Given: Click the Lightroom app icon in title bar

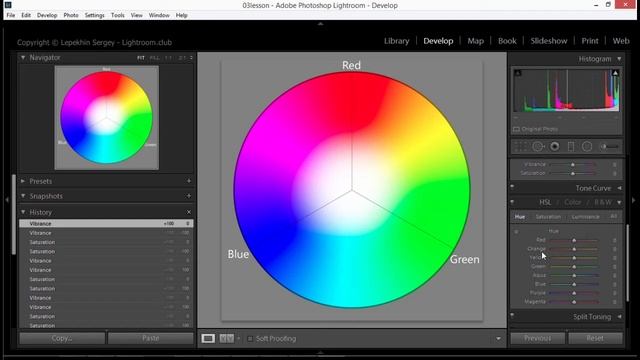Looking at the screenshot, I should point(8,5).
